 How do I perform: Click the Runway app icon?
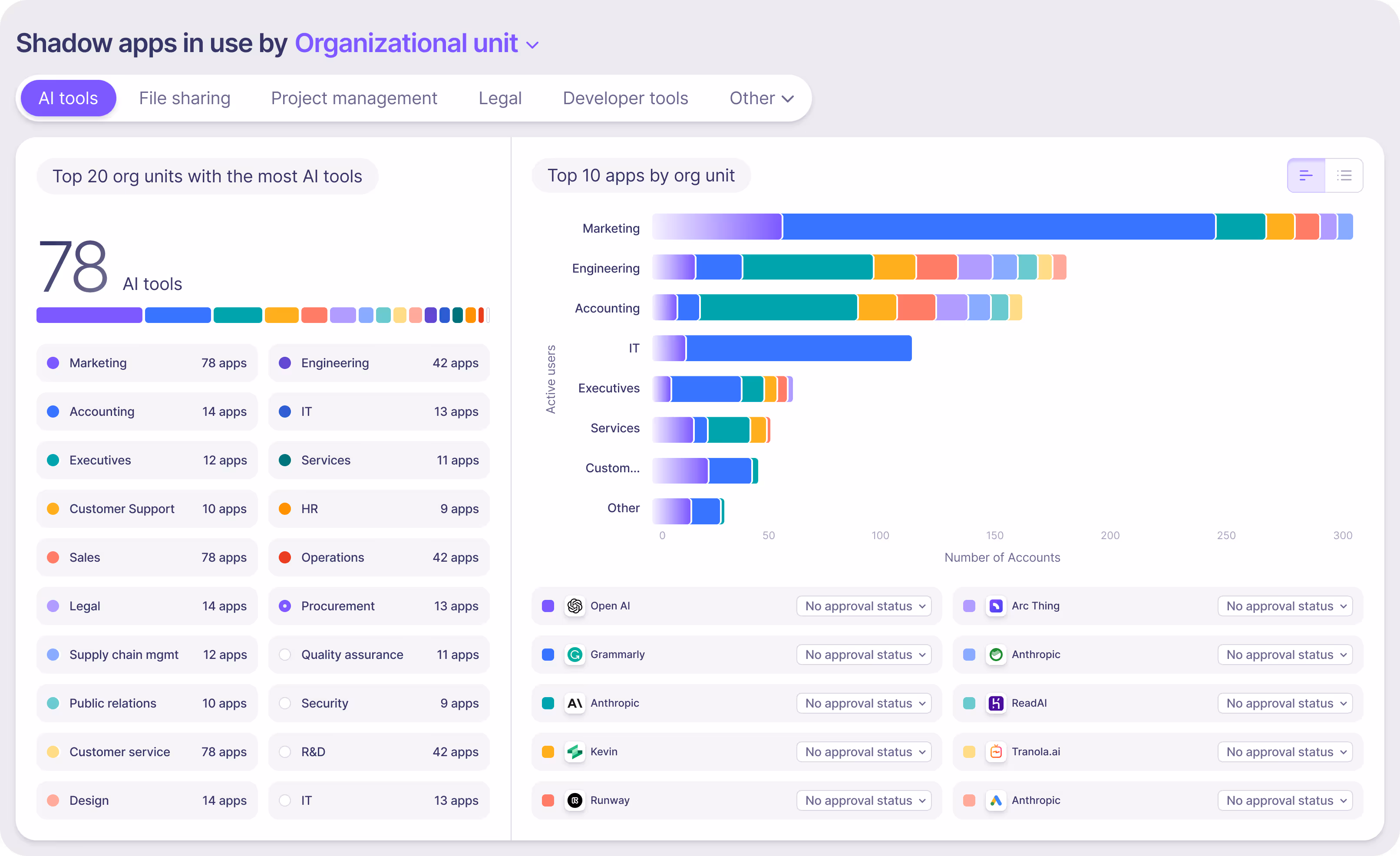pyautogui.click(x=575, y=800)
